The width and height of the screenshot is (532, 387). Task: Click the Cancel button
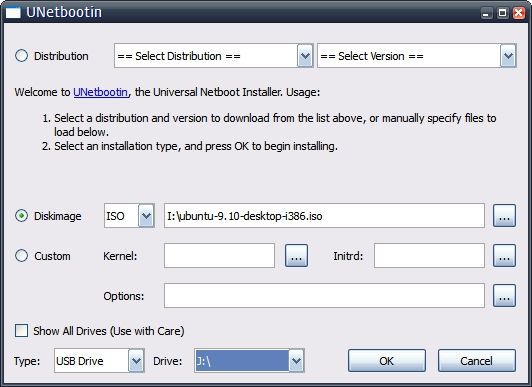pos(477,361)
